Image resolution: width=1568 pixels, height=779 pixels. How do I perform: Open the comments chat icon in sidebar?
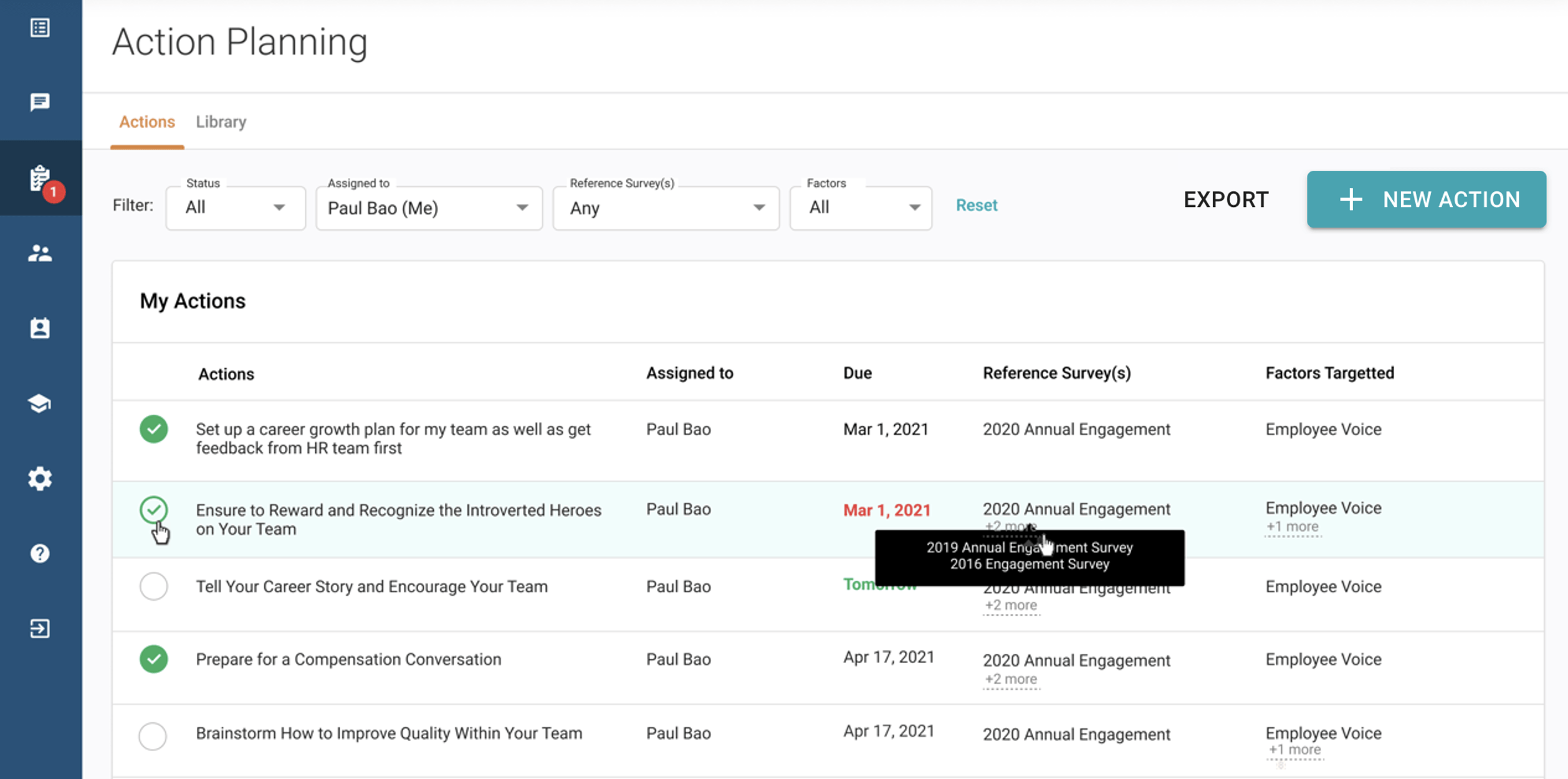pos(40,102)
